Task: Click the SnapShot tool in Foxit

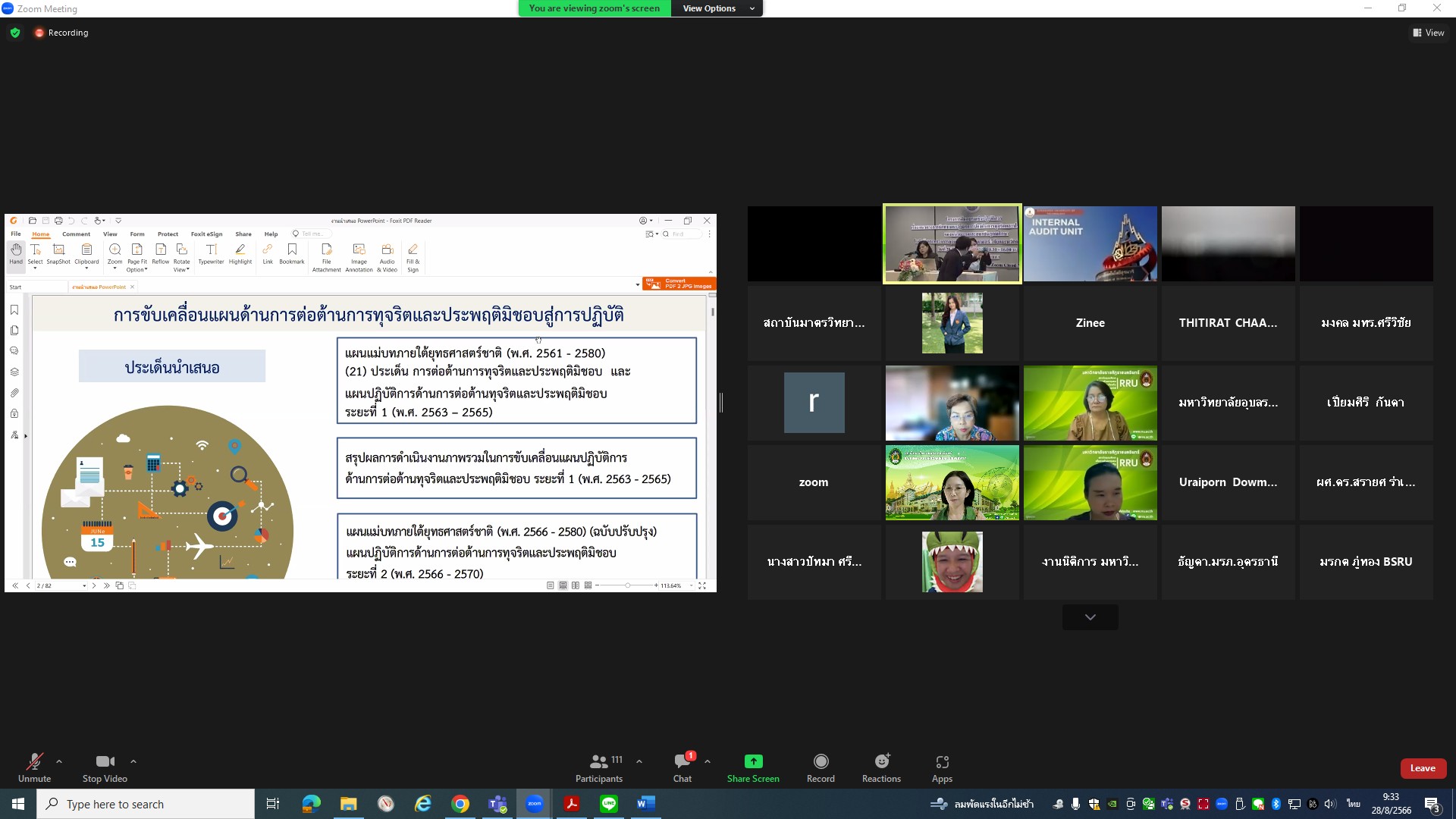Action: coord(58,253)
